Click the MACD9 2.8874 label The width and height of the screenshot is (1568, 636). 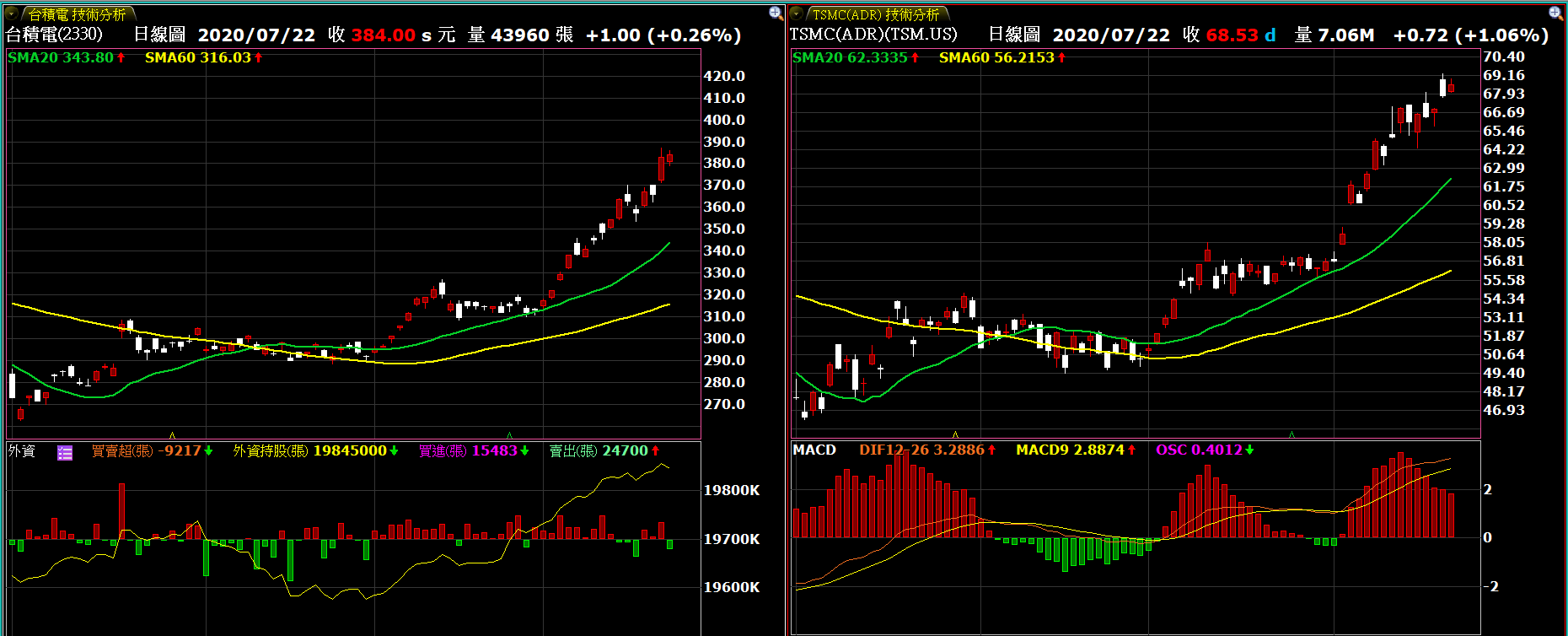(x=1076, y=450)
